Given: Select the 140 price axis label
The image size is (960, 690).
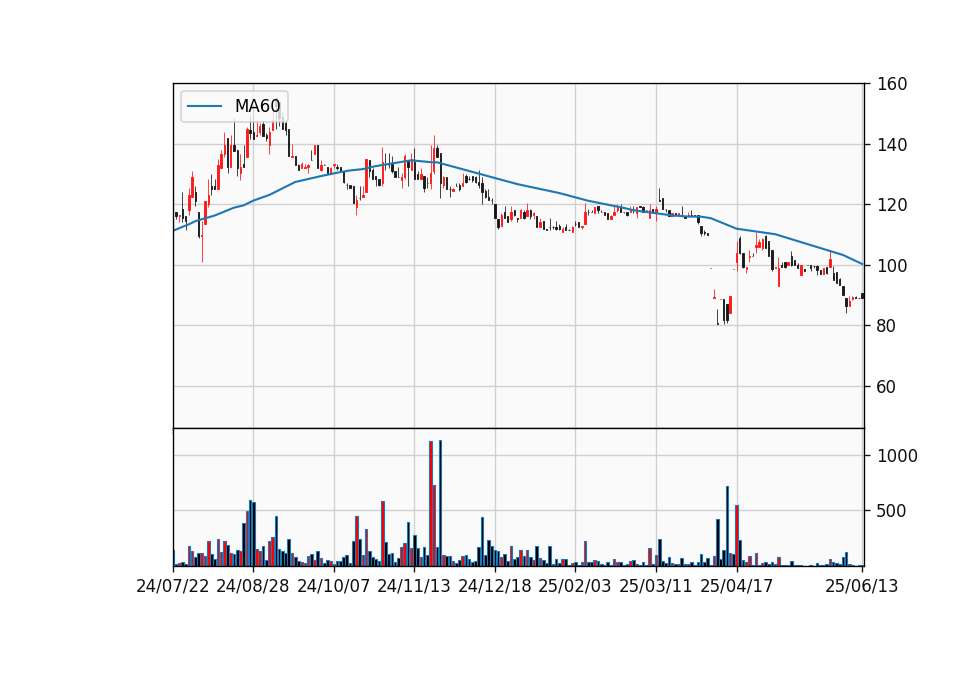Looking at the screenshot, I should pyautogui.click(x=892, y=145).
